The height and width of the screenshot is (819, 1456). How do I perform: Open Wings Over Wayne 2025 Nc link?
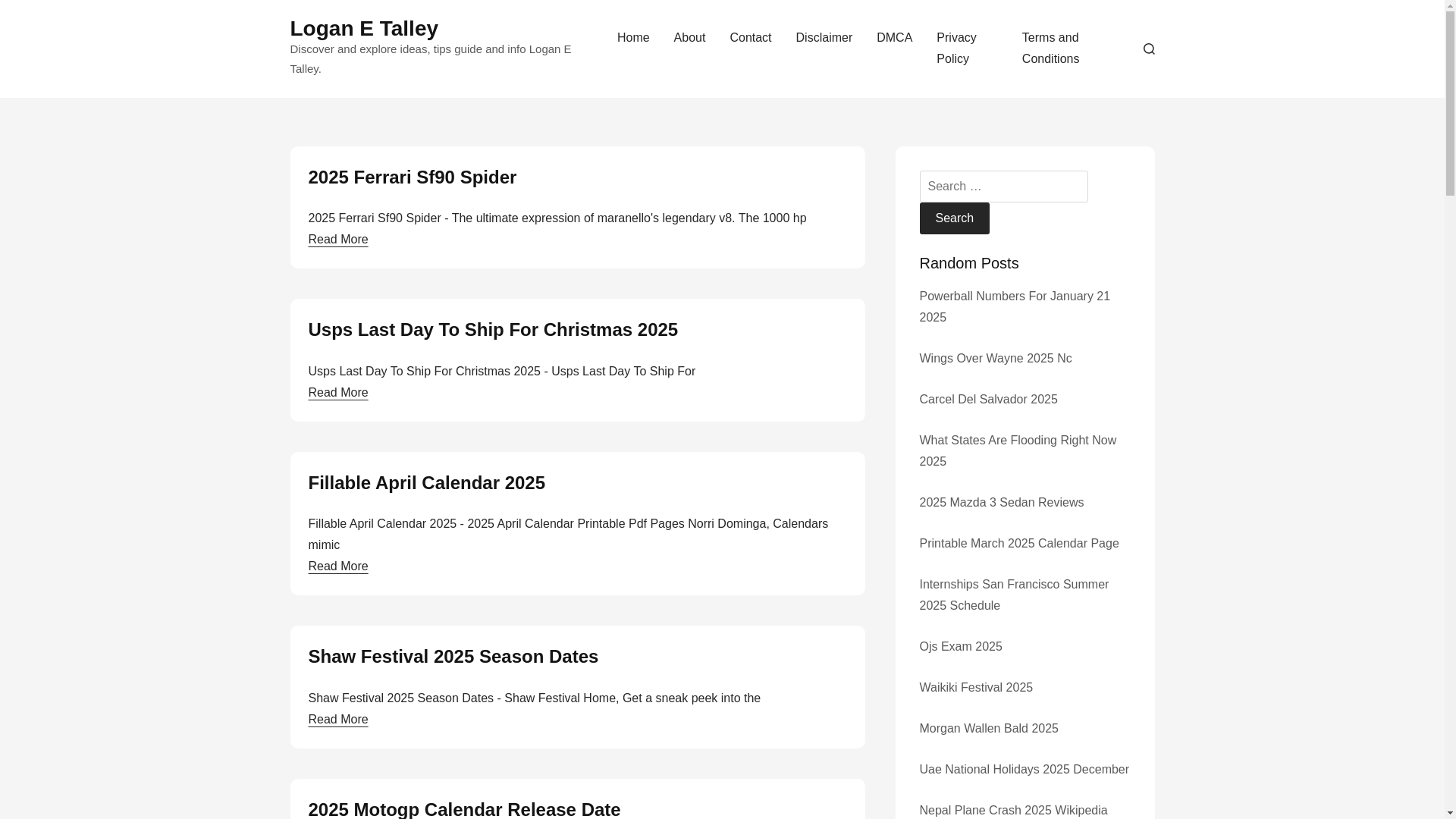995,359
